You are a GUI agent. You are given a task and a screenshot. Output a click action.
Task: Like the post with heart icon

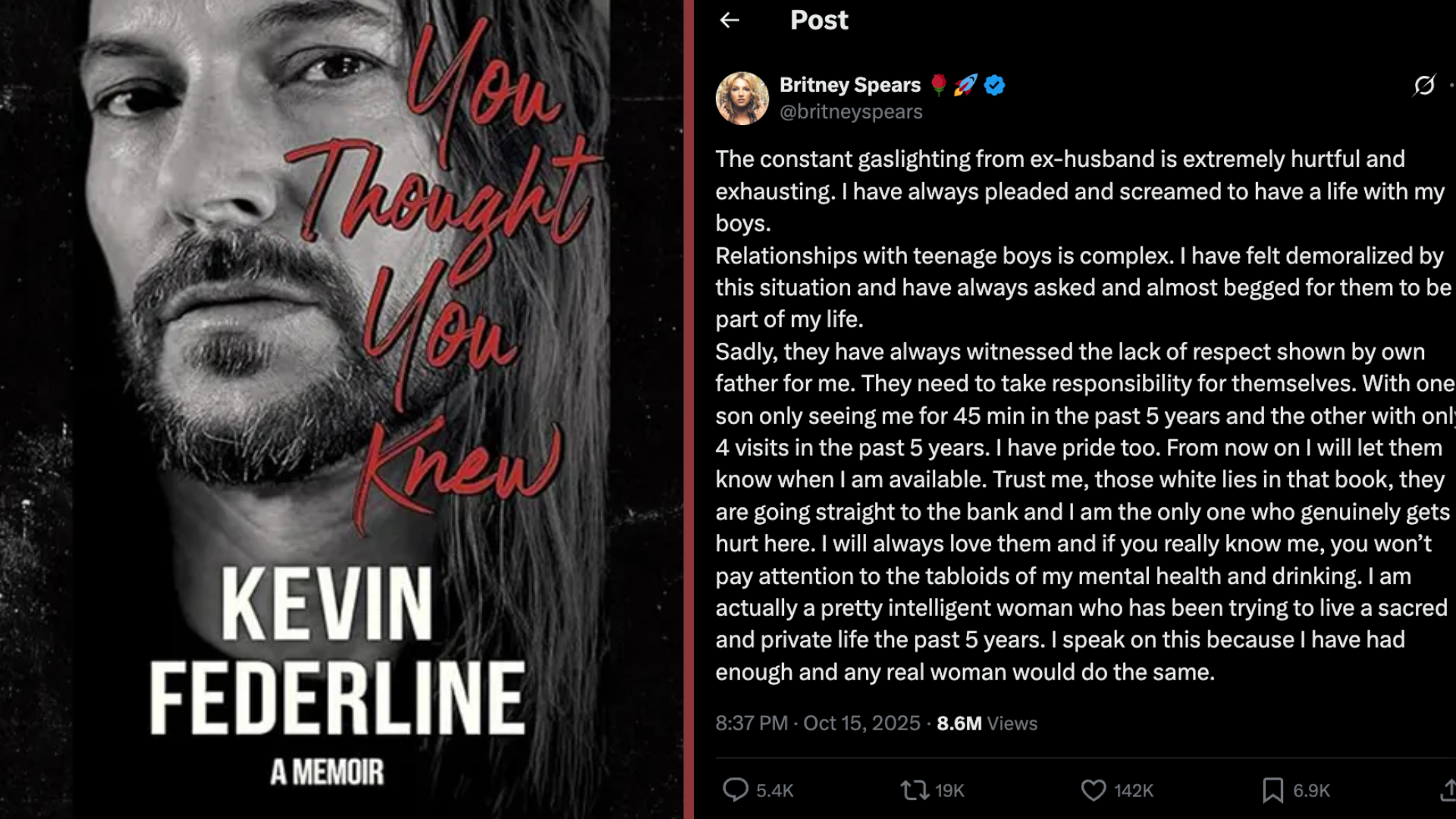click(x=1093, y=790)
